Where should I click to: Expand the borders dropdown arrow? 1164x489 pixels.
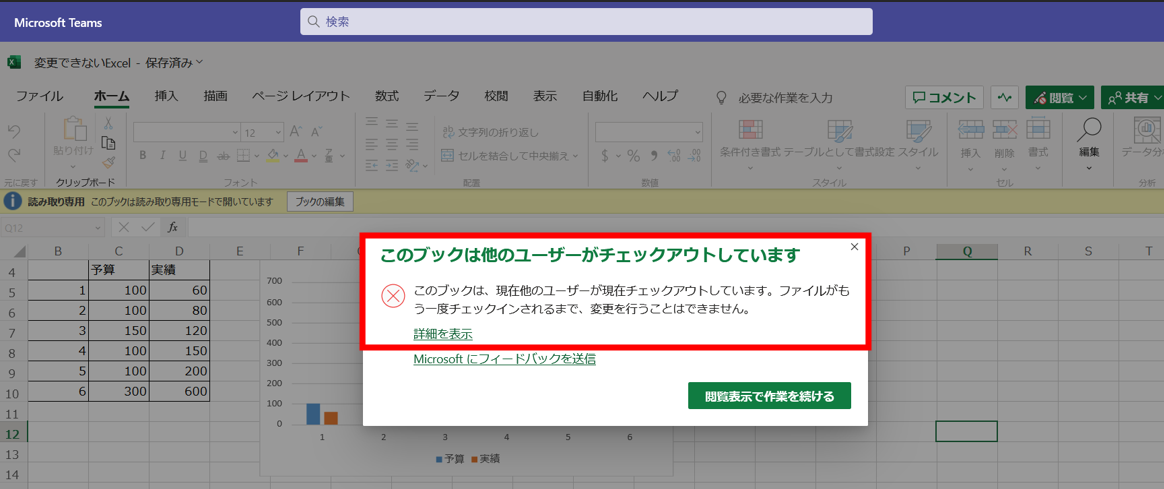[255, 156]
